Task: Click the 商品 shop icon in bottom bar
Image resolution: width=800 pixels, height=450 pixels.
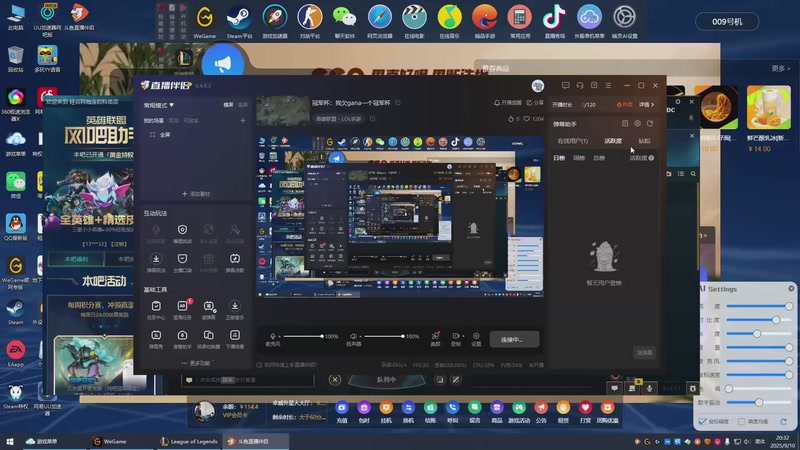Action: [x=496, y=407]
